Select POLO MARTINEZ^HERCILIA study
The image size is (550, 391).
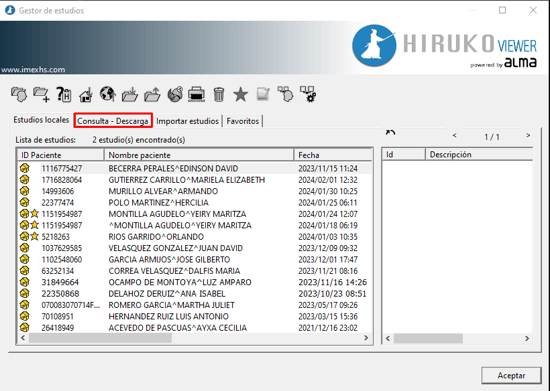pos(195,202)
